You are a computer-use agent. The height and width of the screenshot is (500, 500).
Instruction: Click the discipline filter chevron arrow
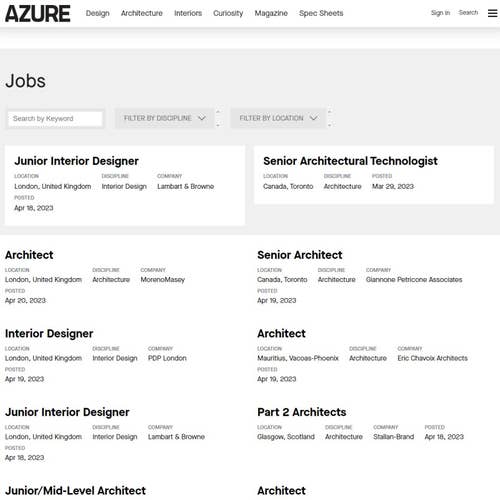tap(202, 118)
